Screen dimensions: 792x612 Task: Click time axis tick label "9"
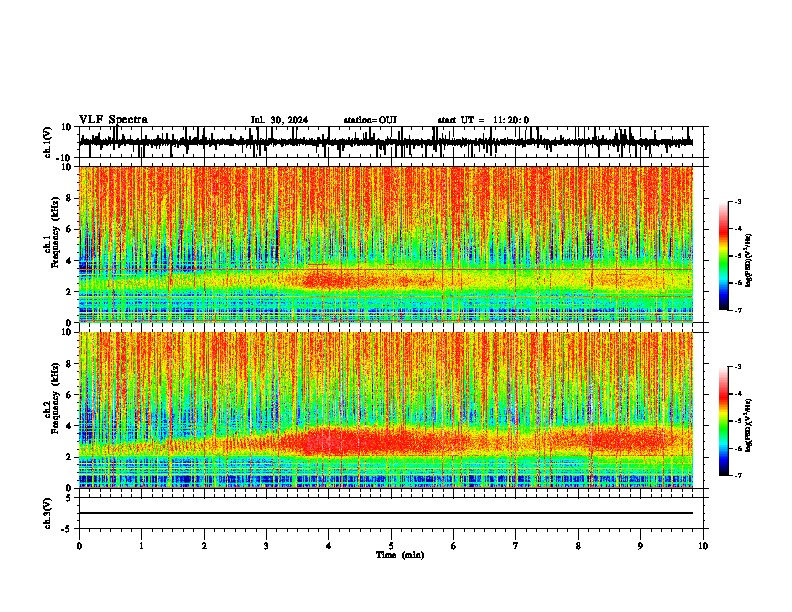click(x=640, y=546)
